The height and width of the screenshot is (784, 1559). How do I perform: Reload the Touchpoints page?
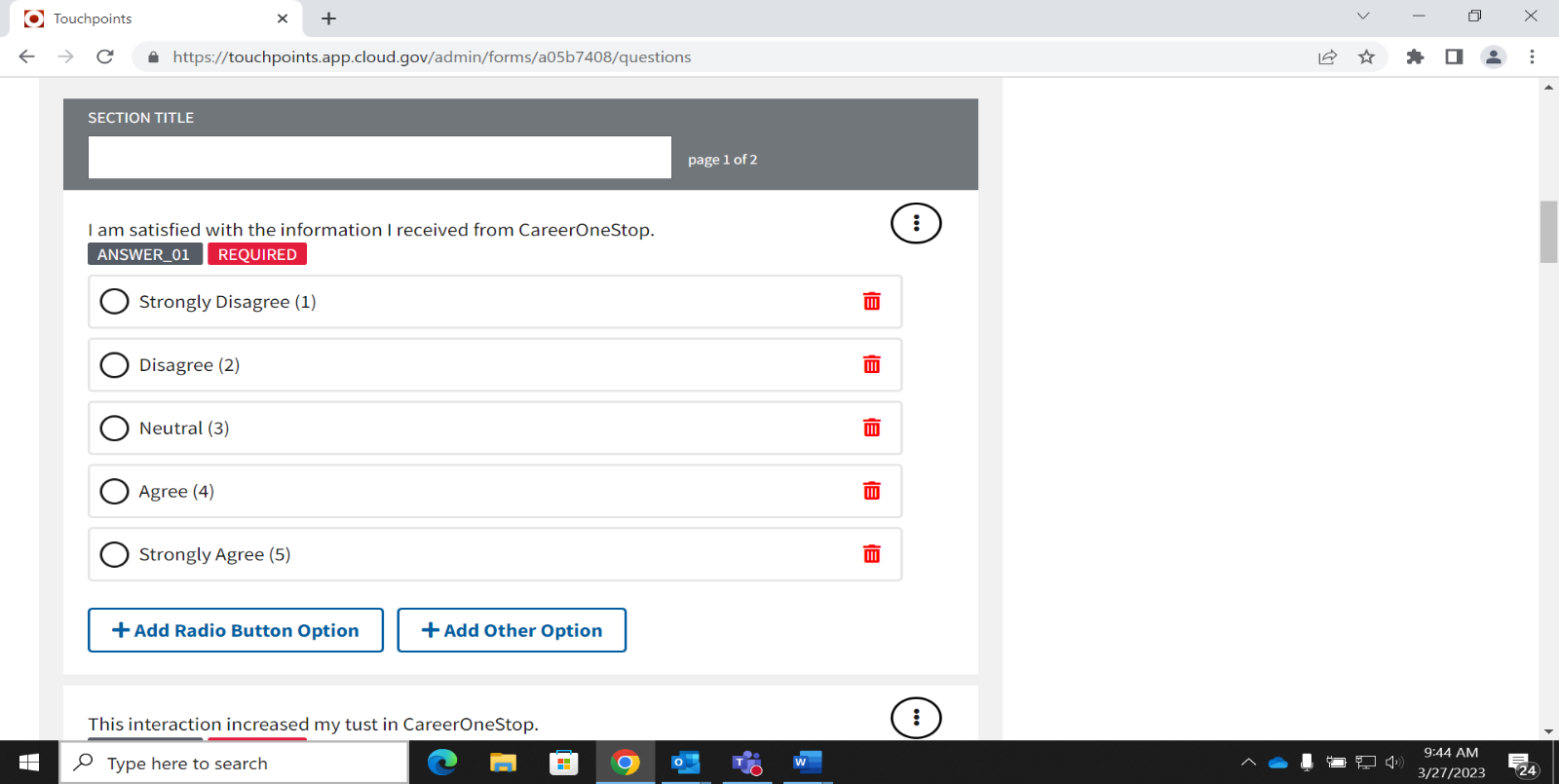pos(105,57)
